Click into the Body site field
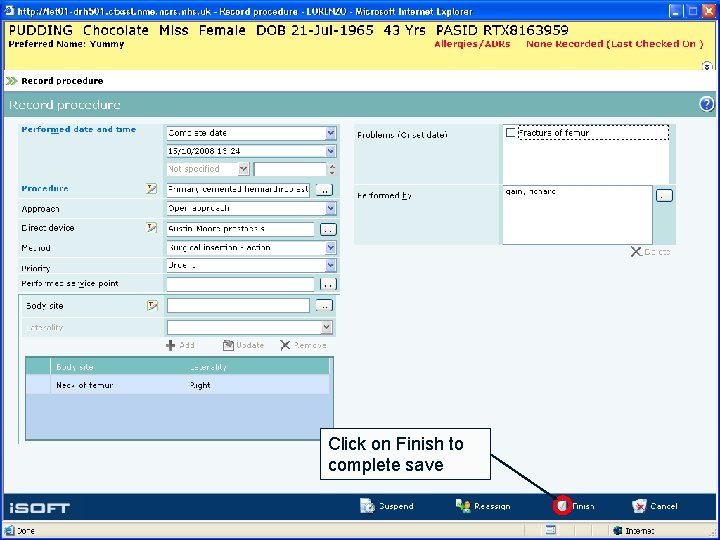The image size is (720, 540). 238,305
